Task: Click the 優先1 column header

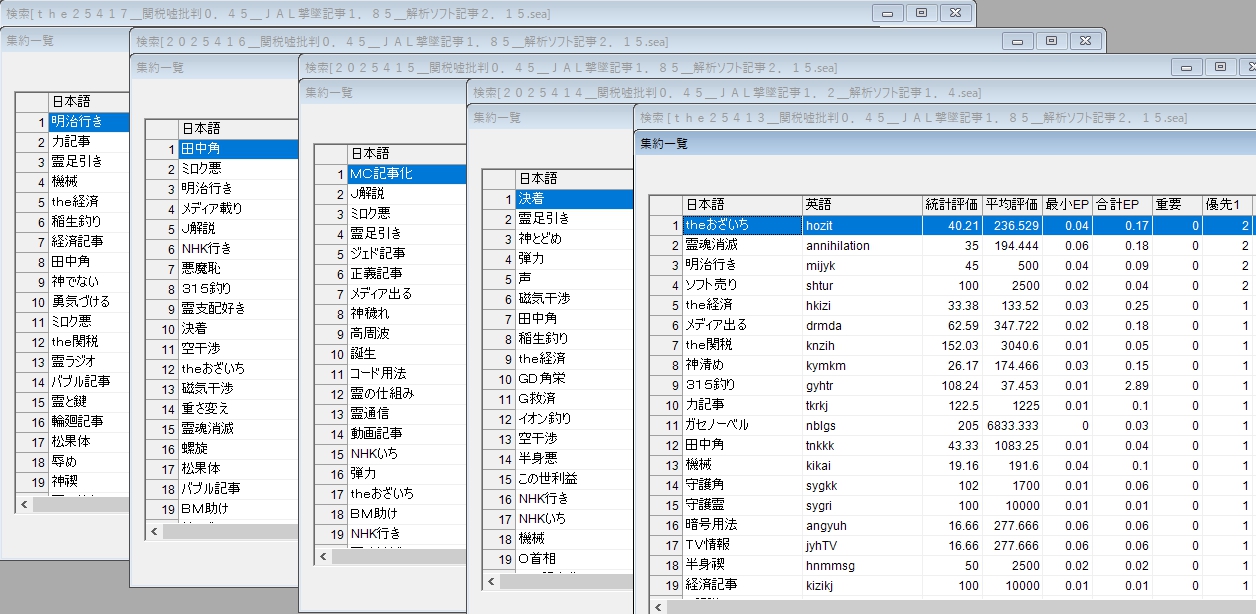Action: coord(1226,204)
